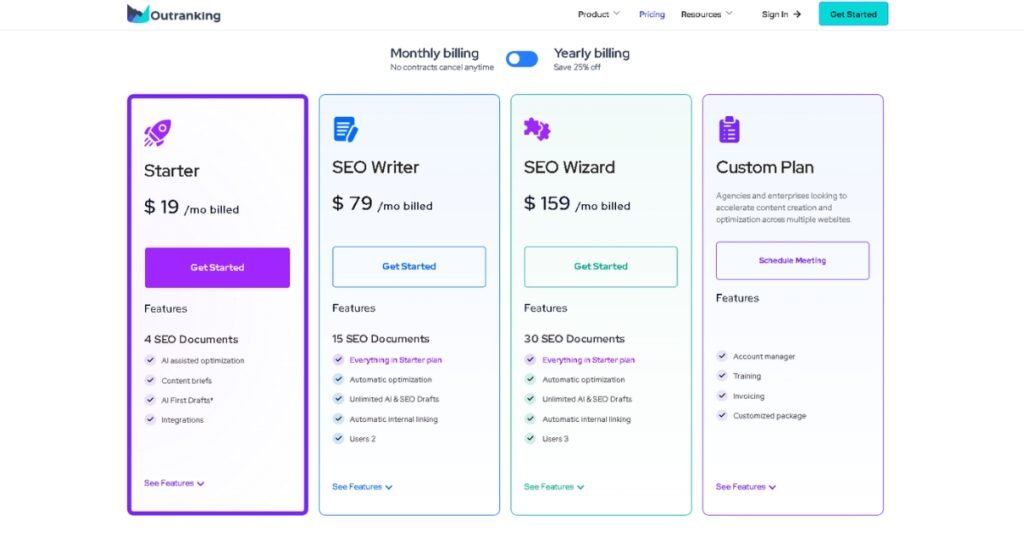Viewport: 1024px width, 538px height.
Task: Click Everything in Starter plan link under SEO Writer
Action: click(396, 360)
